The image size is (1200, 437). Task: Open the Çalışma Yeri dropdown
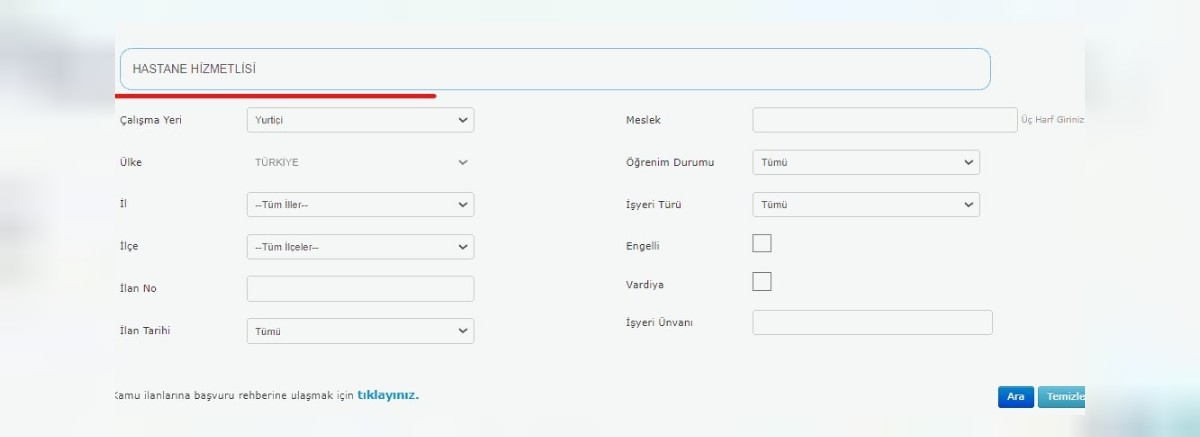(x=360, y=120)
